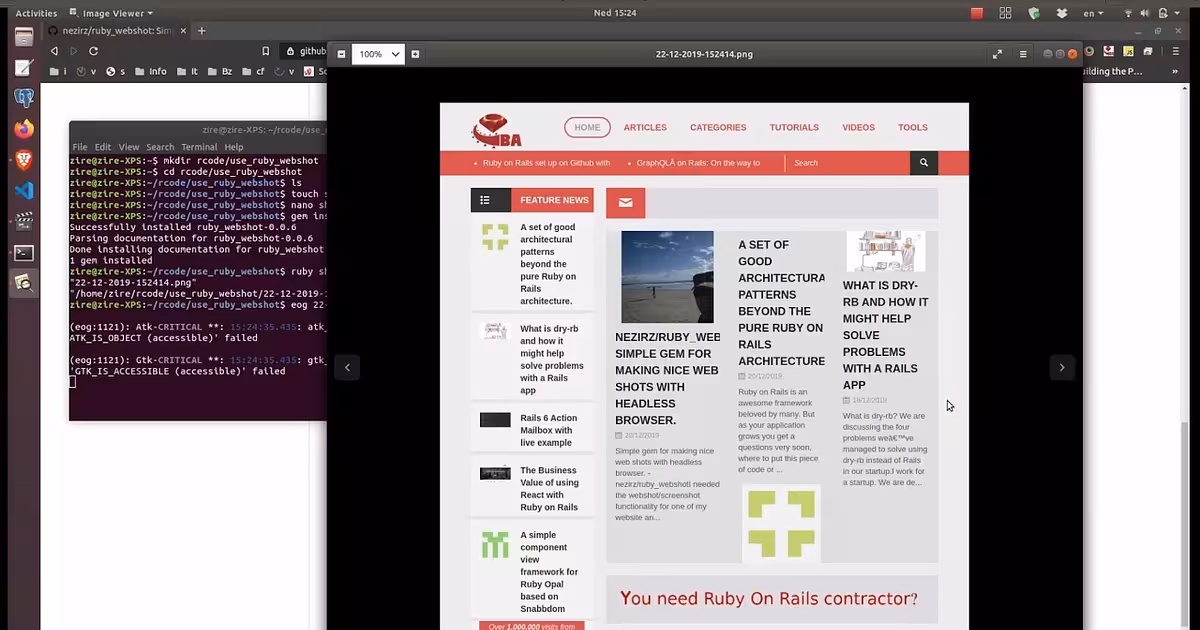1200x630 pixels.
Task: Click the red square tray icon
Action: (977, 13)
